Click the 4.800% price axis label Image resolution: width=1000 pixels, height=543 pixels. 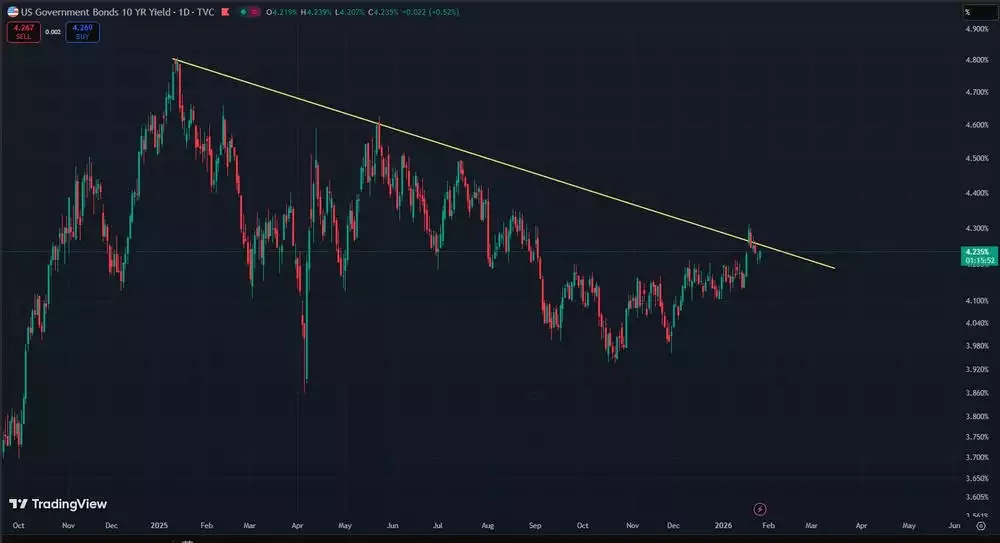[977, 60]
